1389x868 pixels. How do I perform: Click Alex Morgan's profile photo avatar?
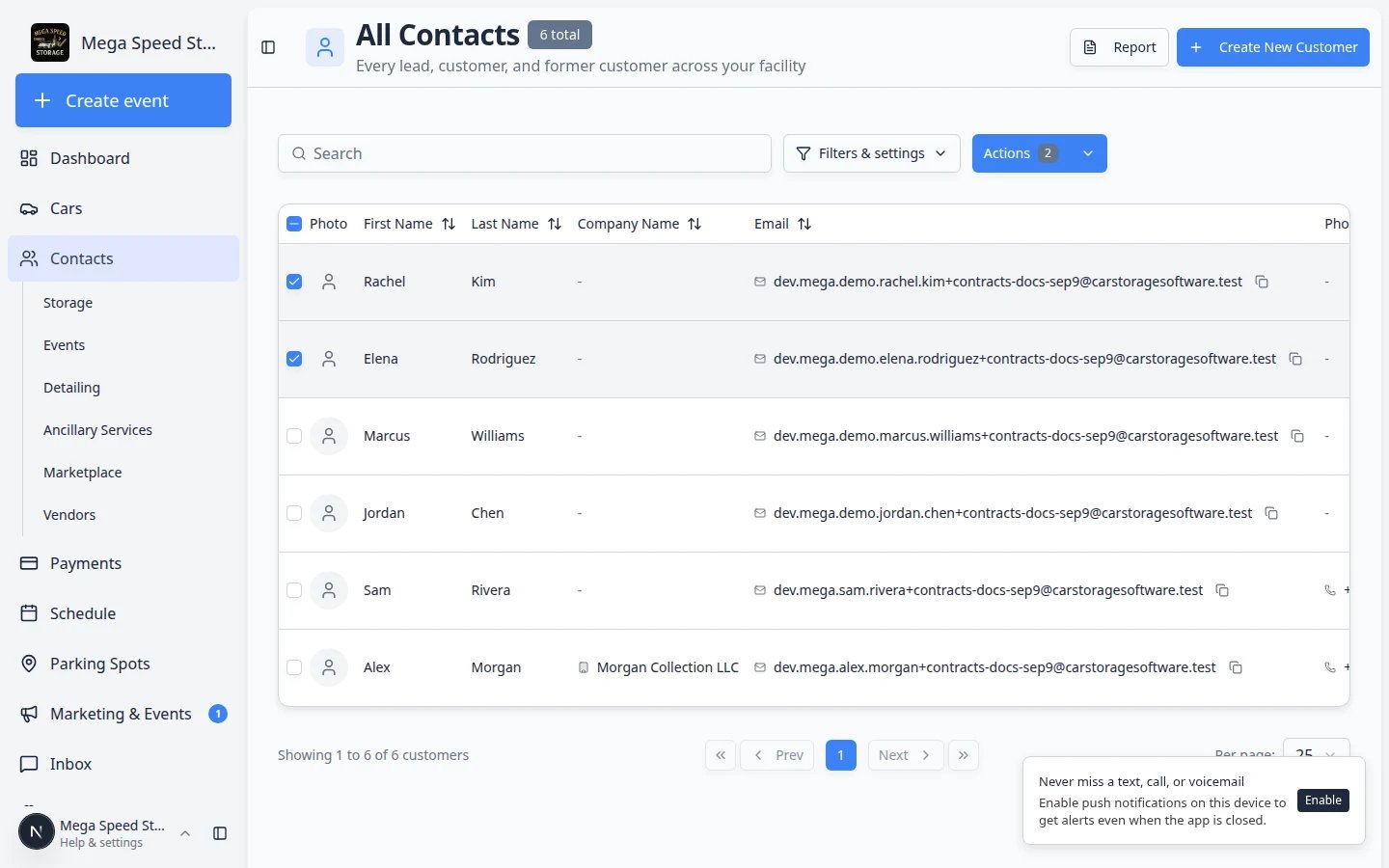tap(329, 667)
